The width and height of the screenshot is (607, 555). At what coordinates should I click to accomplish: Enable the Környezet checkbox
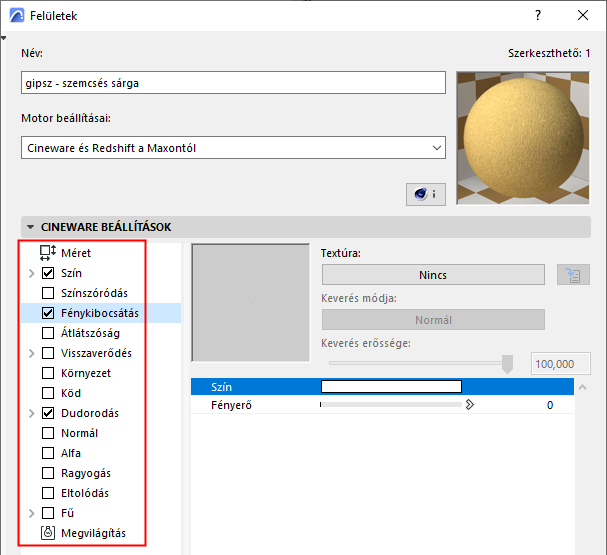48,373
